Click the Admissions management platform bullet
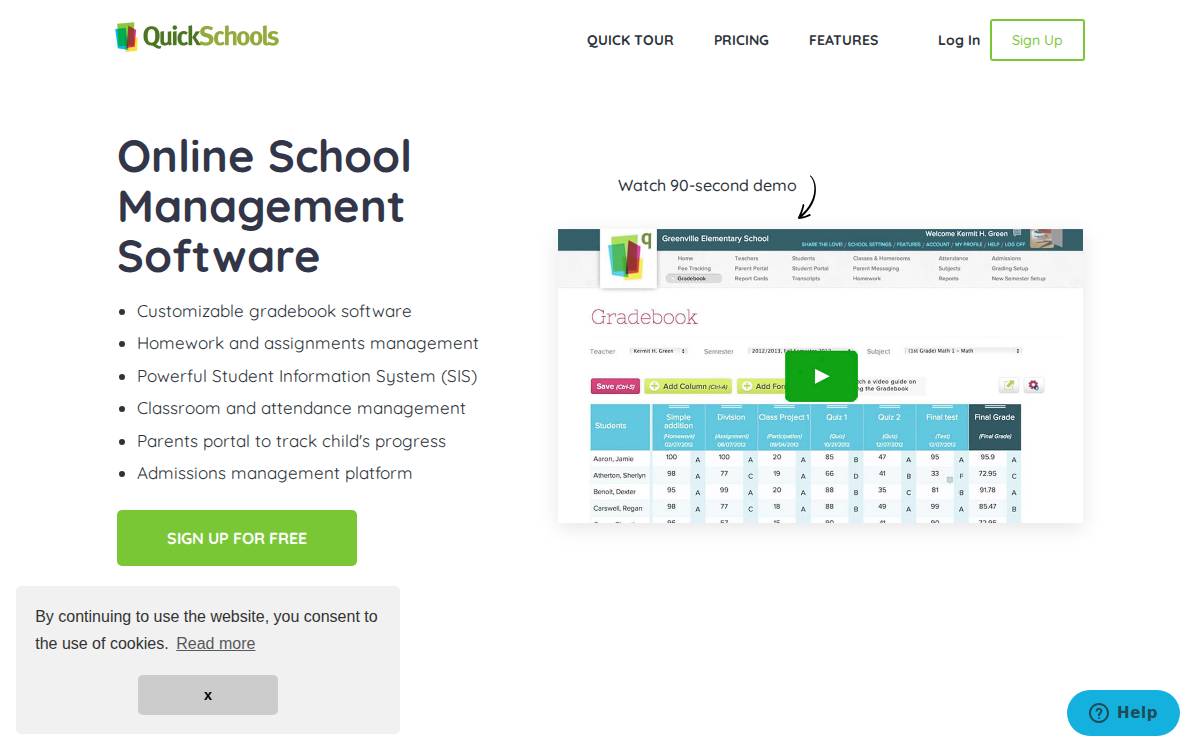Viewport: 1200px width, 750px height. 274,473
